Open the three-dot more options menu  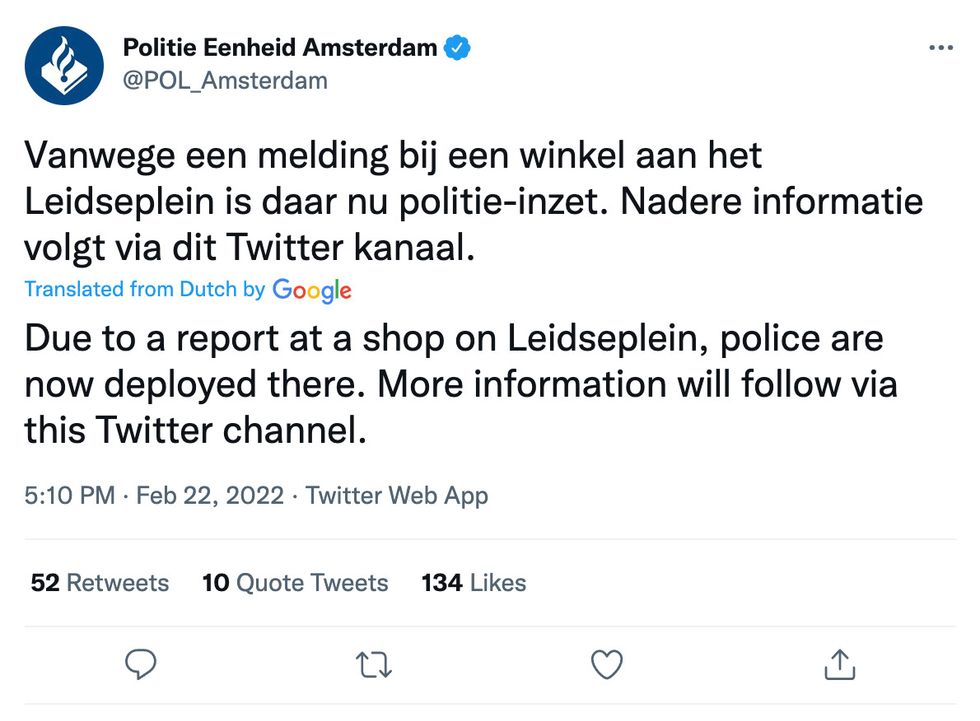(x=941, y=48)
